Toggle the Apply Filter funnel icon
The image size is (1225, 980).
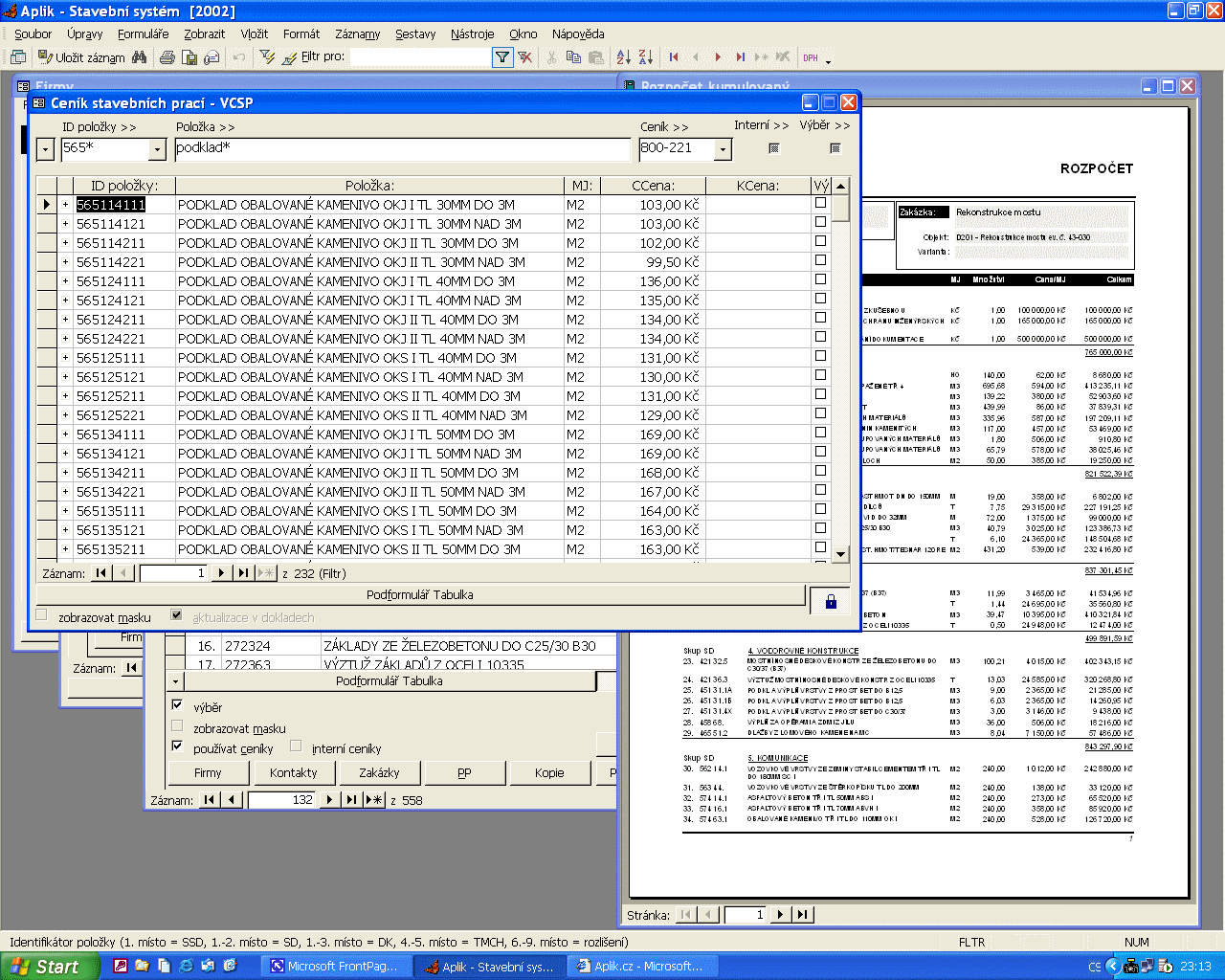pyautogui.click(x=501, y=57)
